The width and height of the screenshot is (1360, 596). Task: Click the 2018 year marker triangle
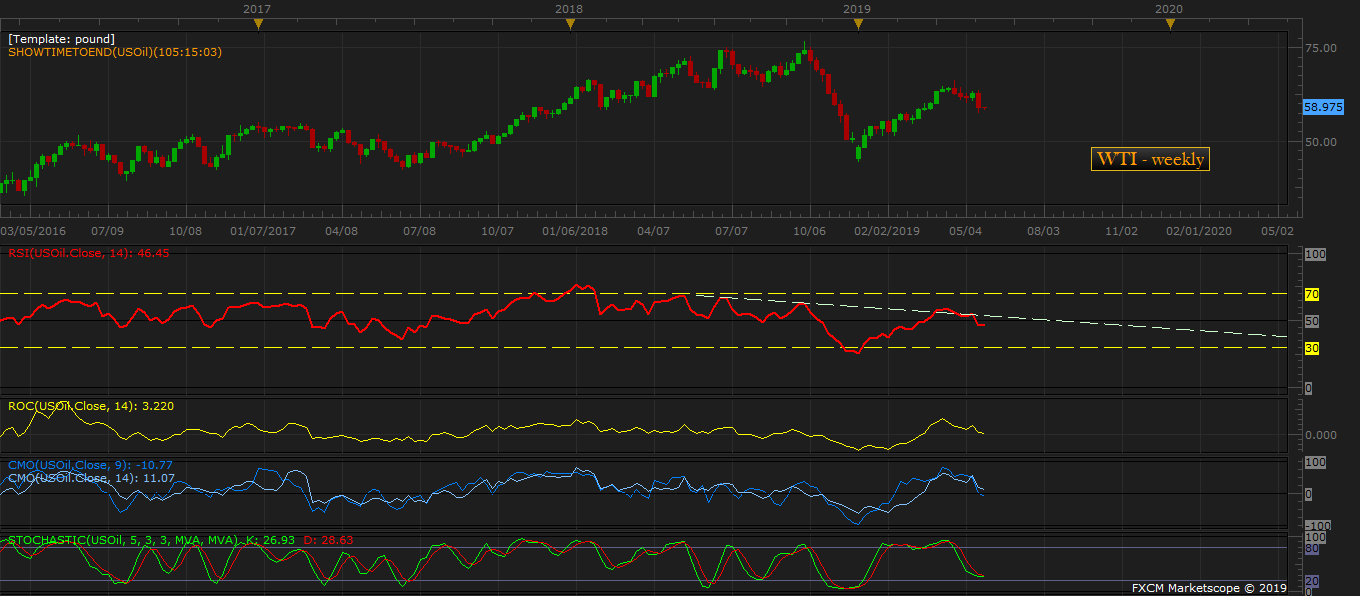(x=569, y=23)
